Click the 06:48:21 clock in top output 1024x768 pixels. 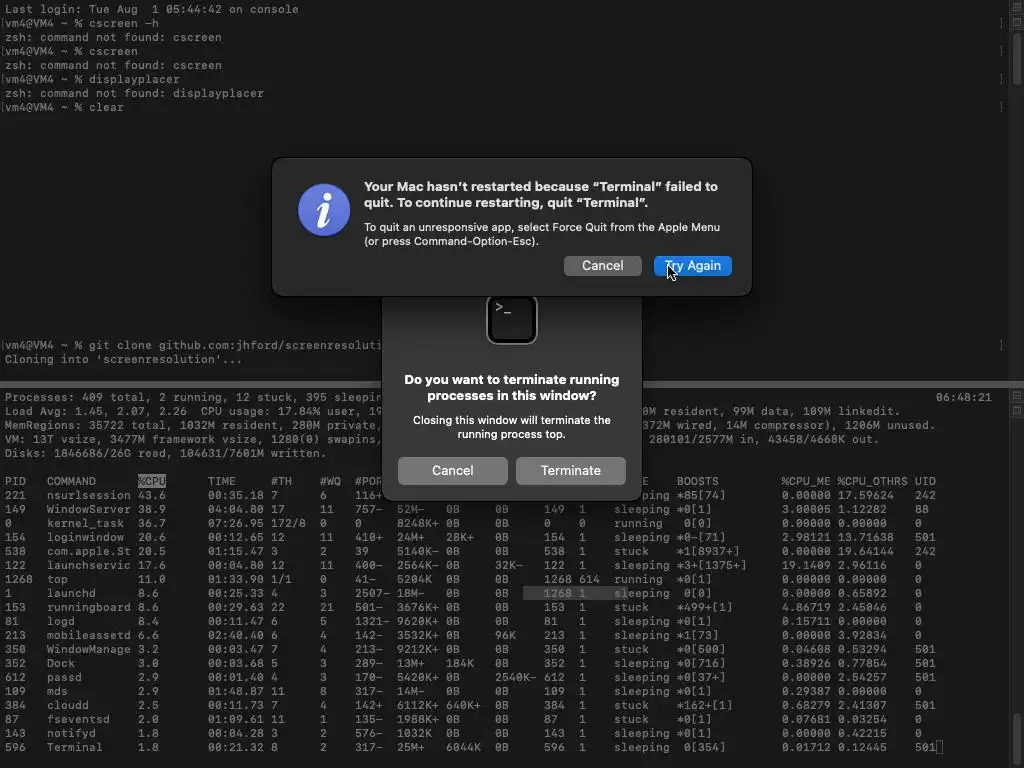pos(963,397)
